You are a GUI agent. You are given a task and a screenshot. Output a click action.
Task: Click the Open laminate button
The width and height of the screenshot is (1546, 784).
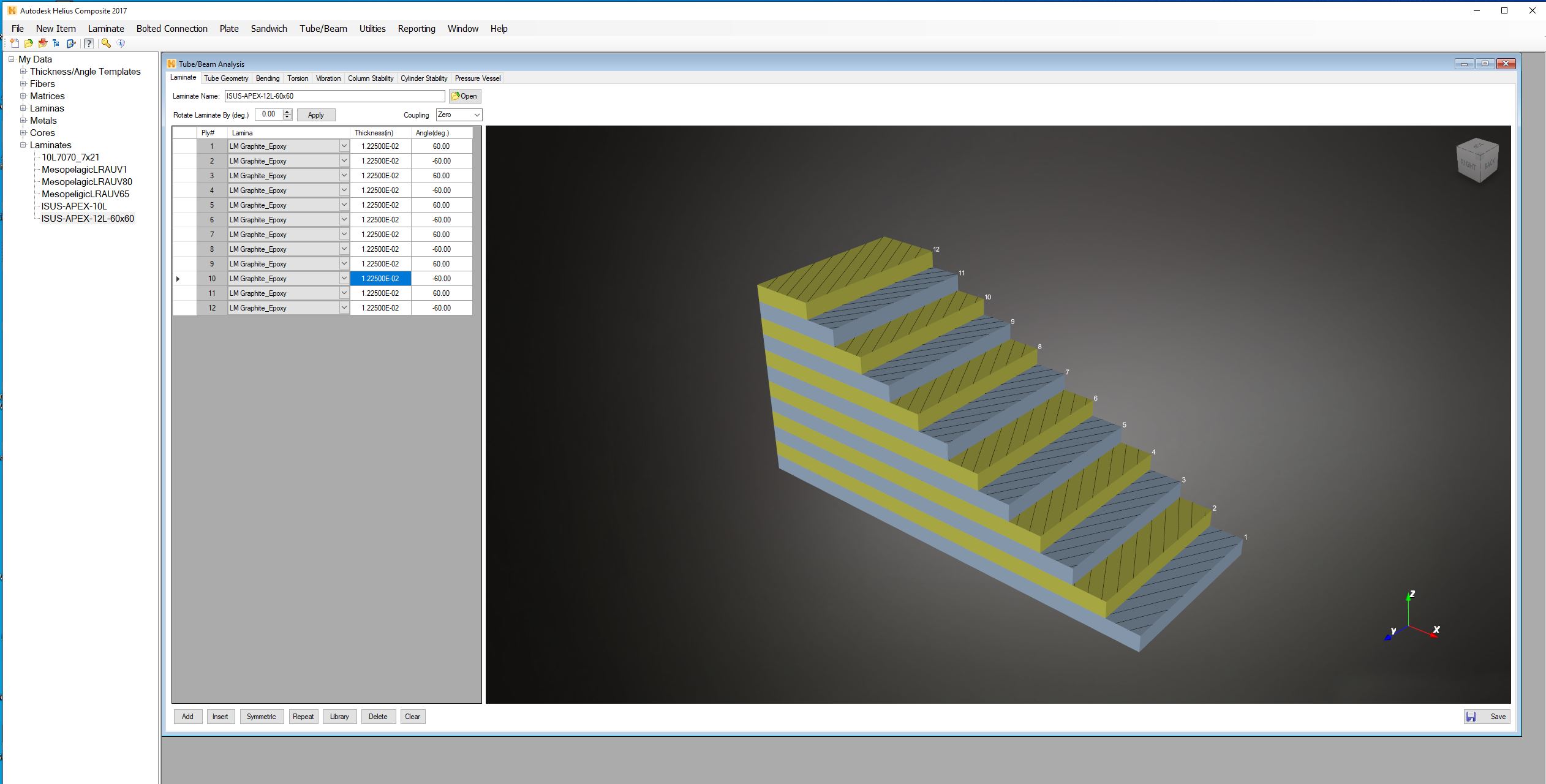click(465, 96)
